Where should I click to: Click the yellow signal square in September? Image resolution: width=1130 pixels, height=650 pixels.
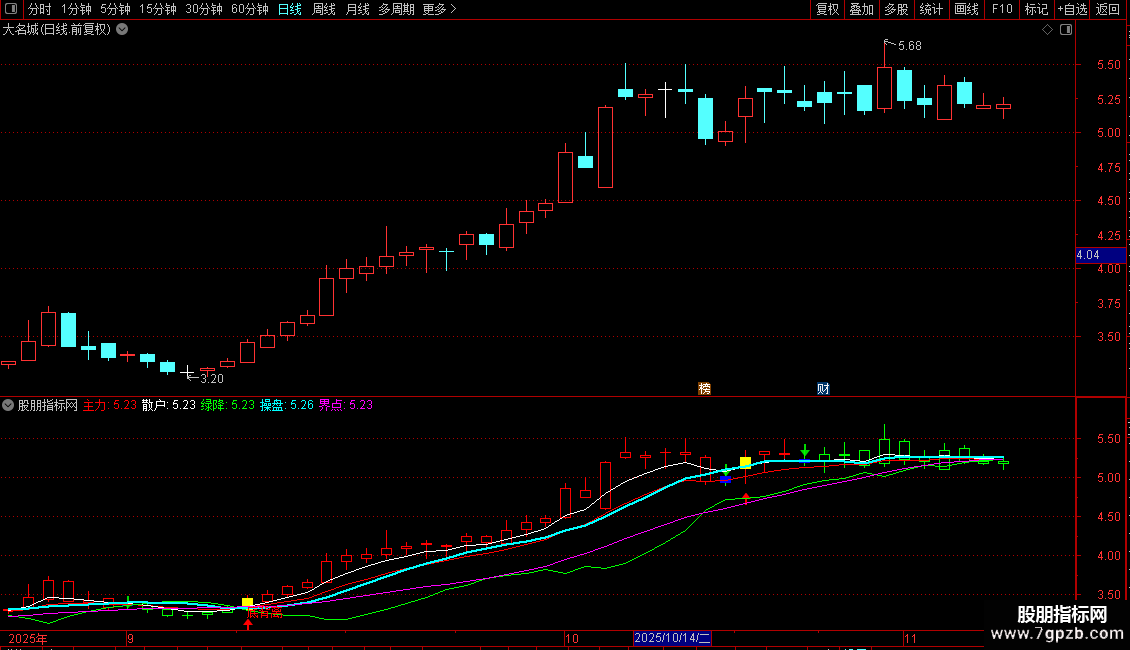[247, 602]
